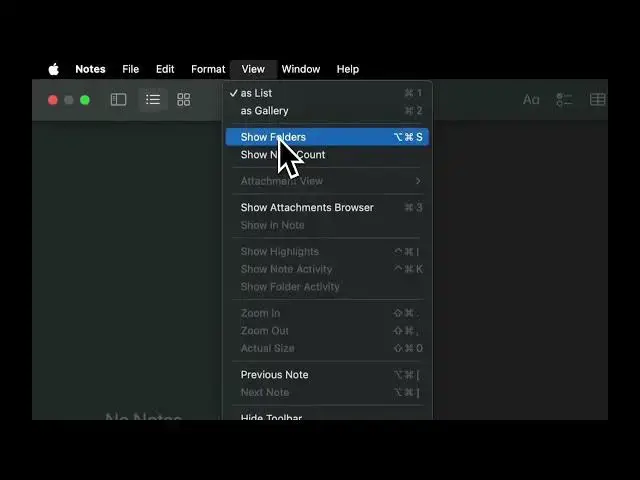Choose Previous Note menu item

(327, 375)
